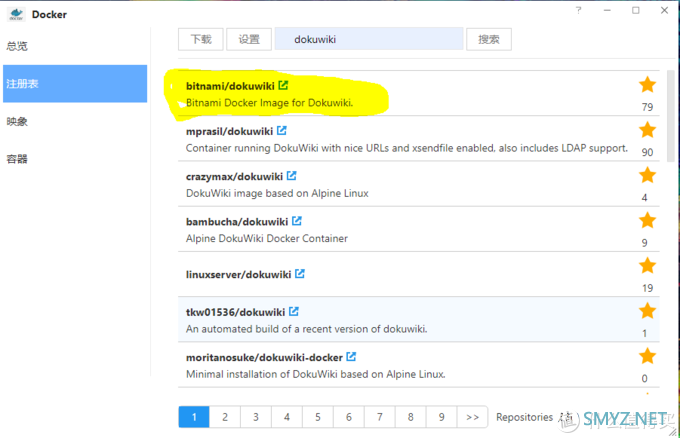Switch to the 容器 container section
Viewport: 680px width, 438px height.
coord(17,159)
